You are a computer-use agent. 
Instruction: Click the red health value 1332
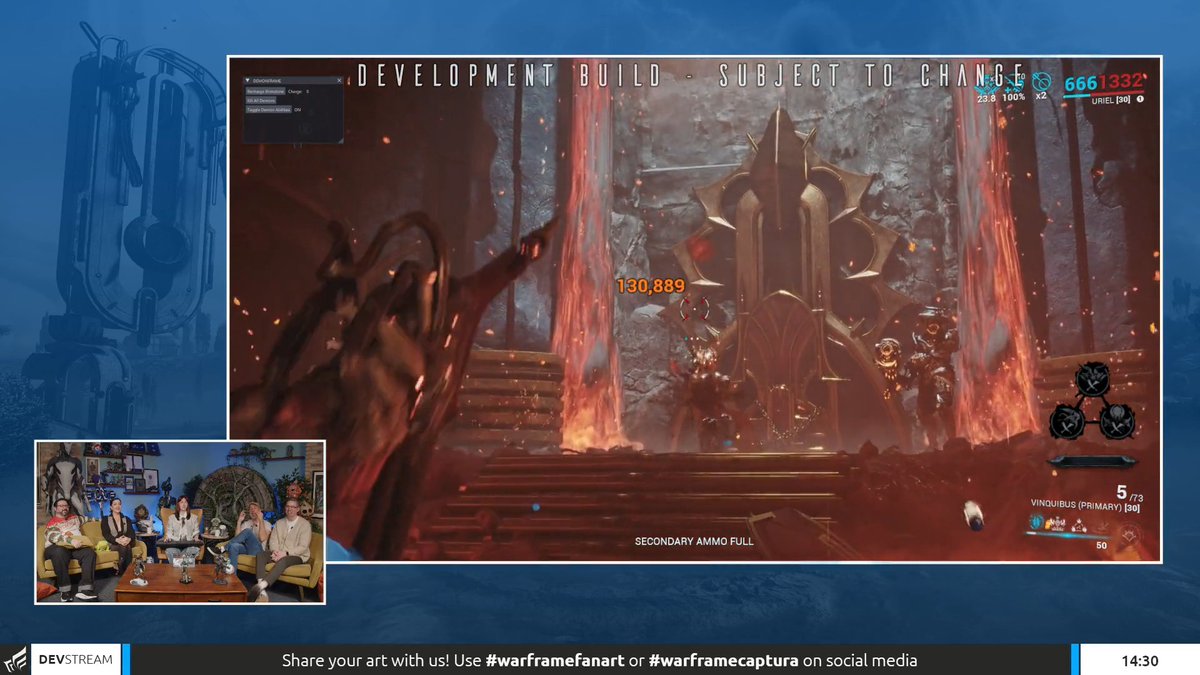point(1122,82)
